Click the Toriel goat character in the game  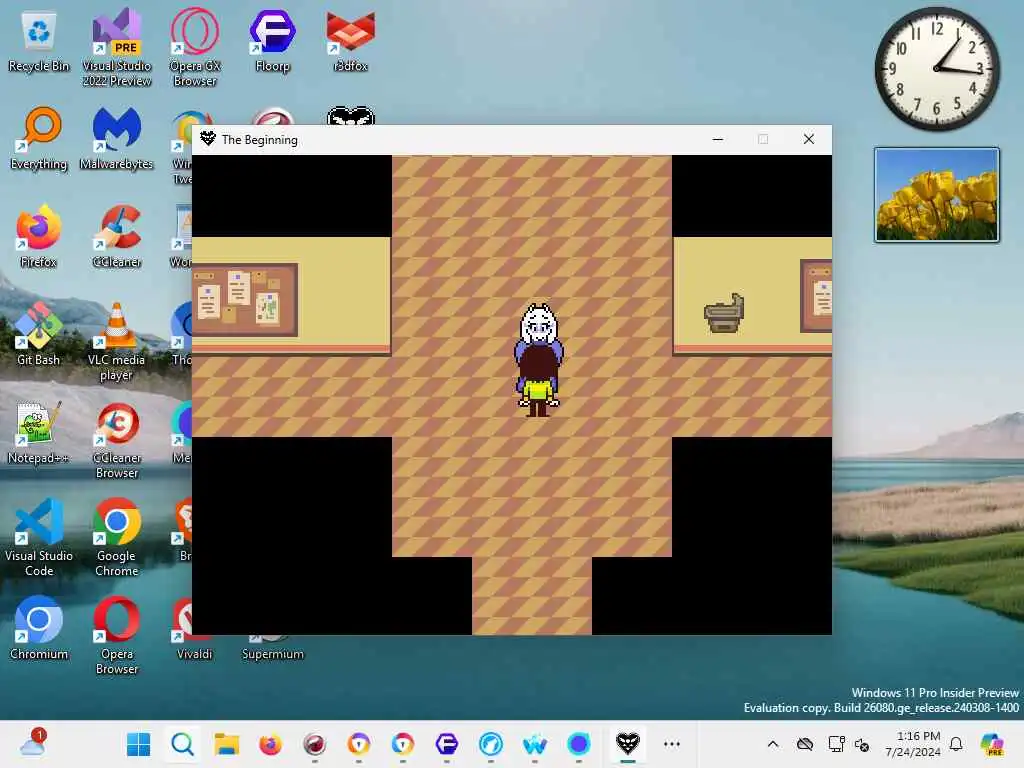pyautogui.click(x=539, y=327)
